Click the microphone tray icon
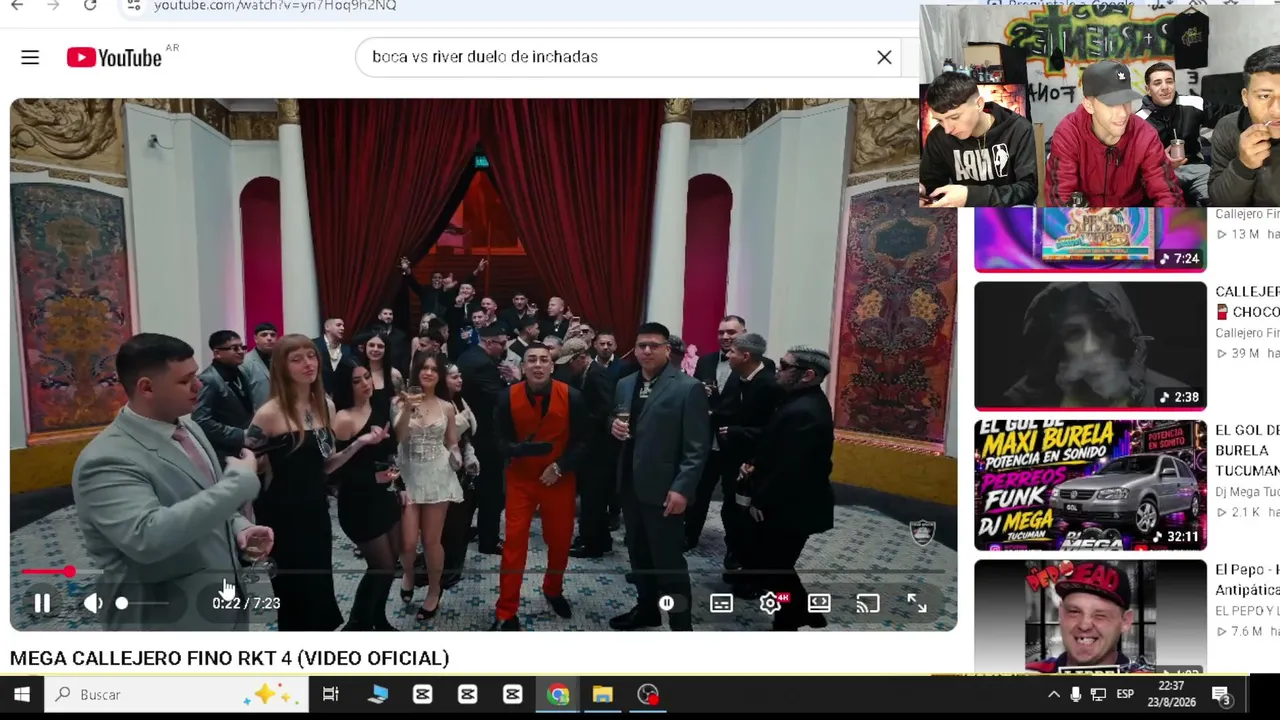1280x720 pixels. click(1076, 694)
